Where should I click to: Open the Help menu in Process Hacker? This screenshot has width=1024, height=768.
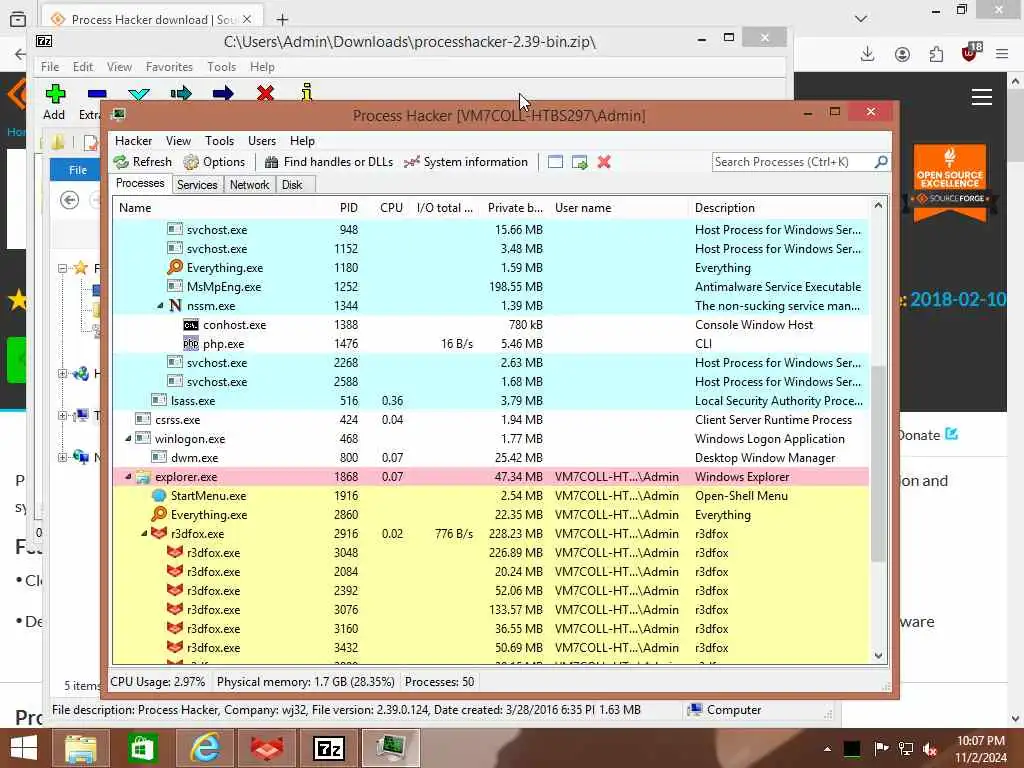302,141
